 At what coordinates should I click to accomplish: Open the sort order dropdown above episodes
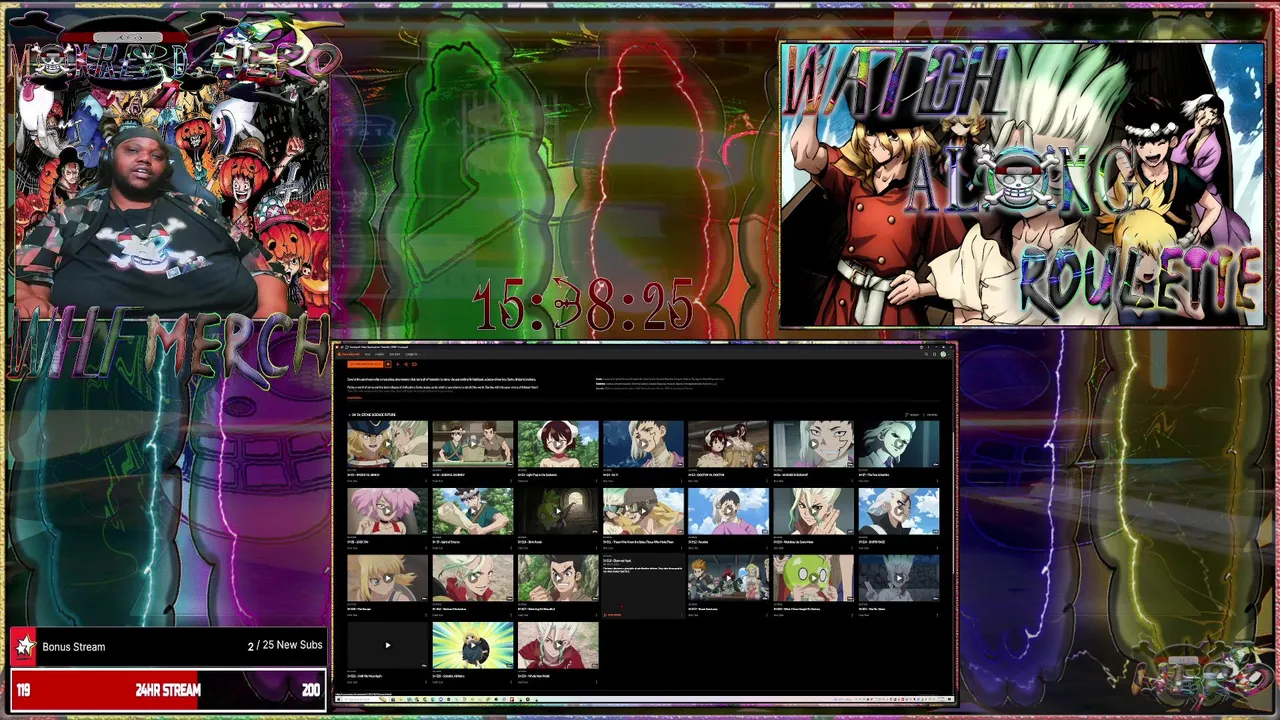coord(913,415)
